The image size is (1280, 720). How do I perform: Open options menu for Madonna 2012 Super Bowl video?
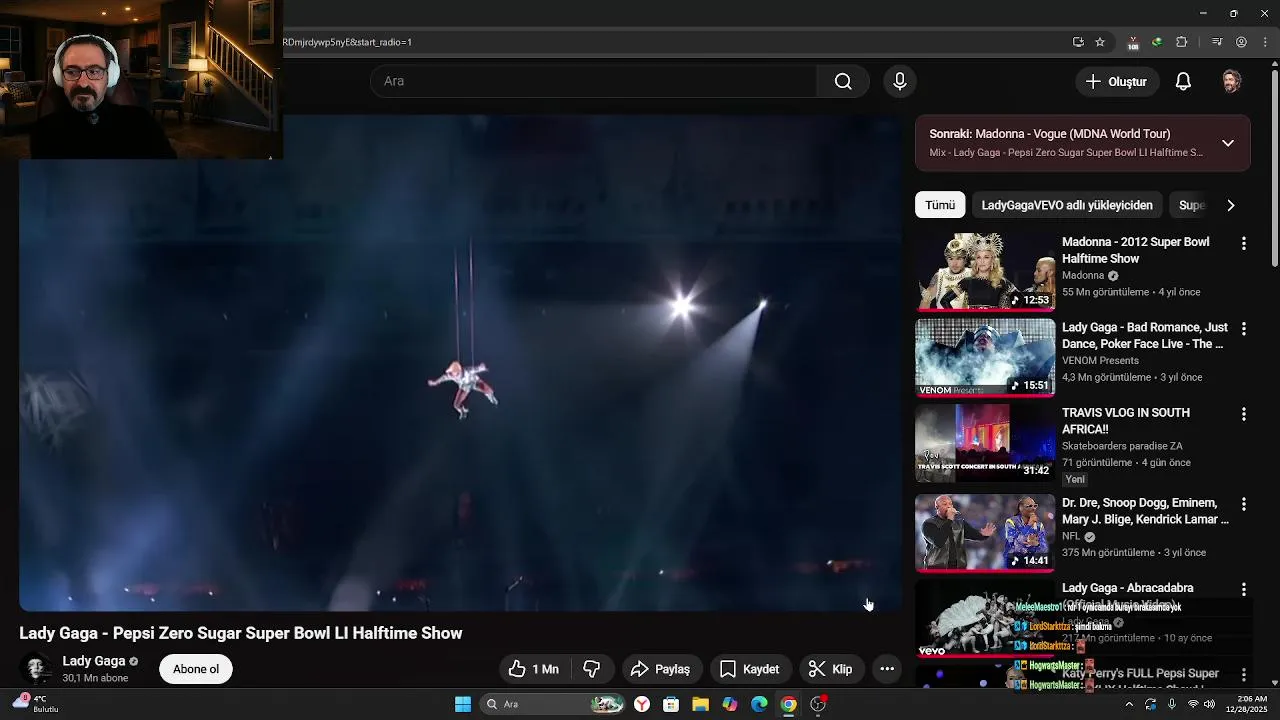click(1244, 244)
